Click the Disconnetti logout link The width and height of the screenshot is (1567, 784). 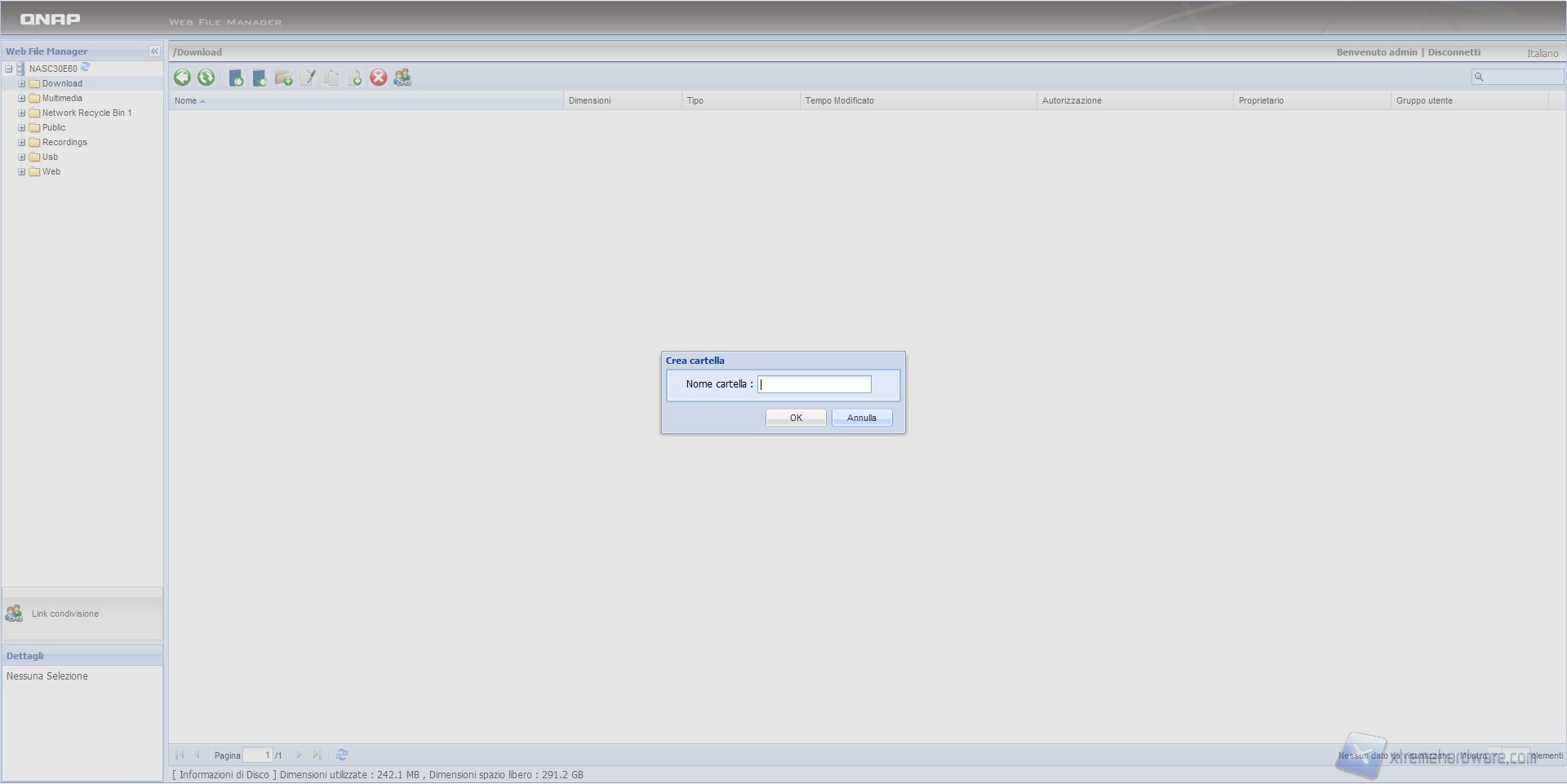pos(1454,52)
